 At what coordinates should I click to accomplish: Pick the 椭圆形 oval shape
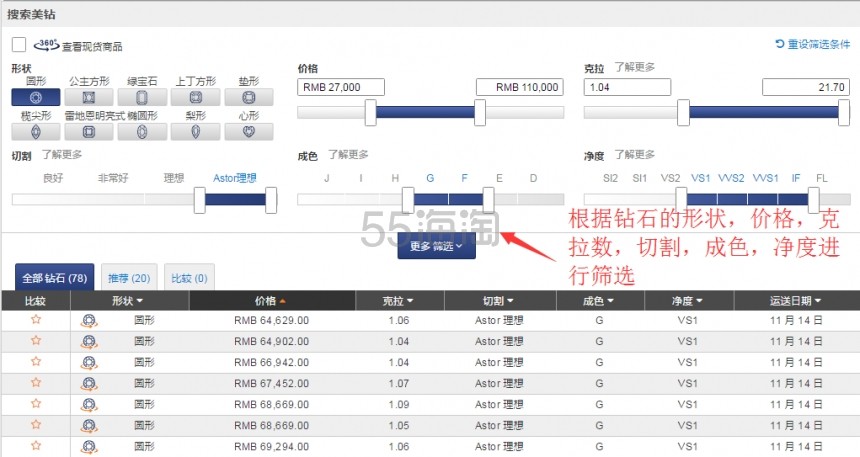[142, 131]
